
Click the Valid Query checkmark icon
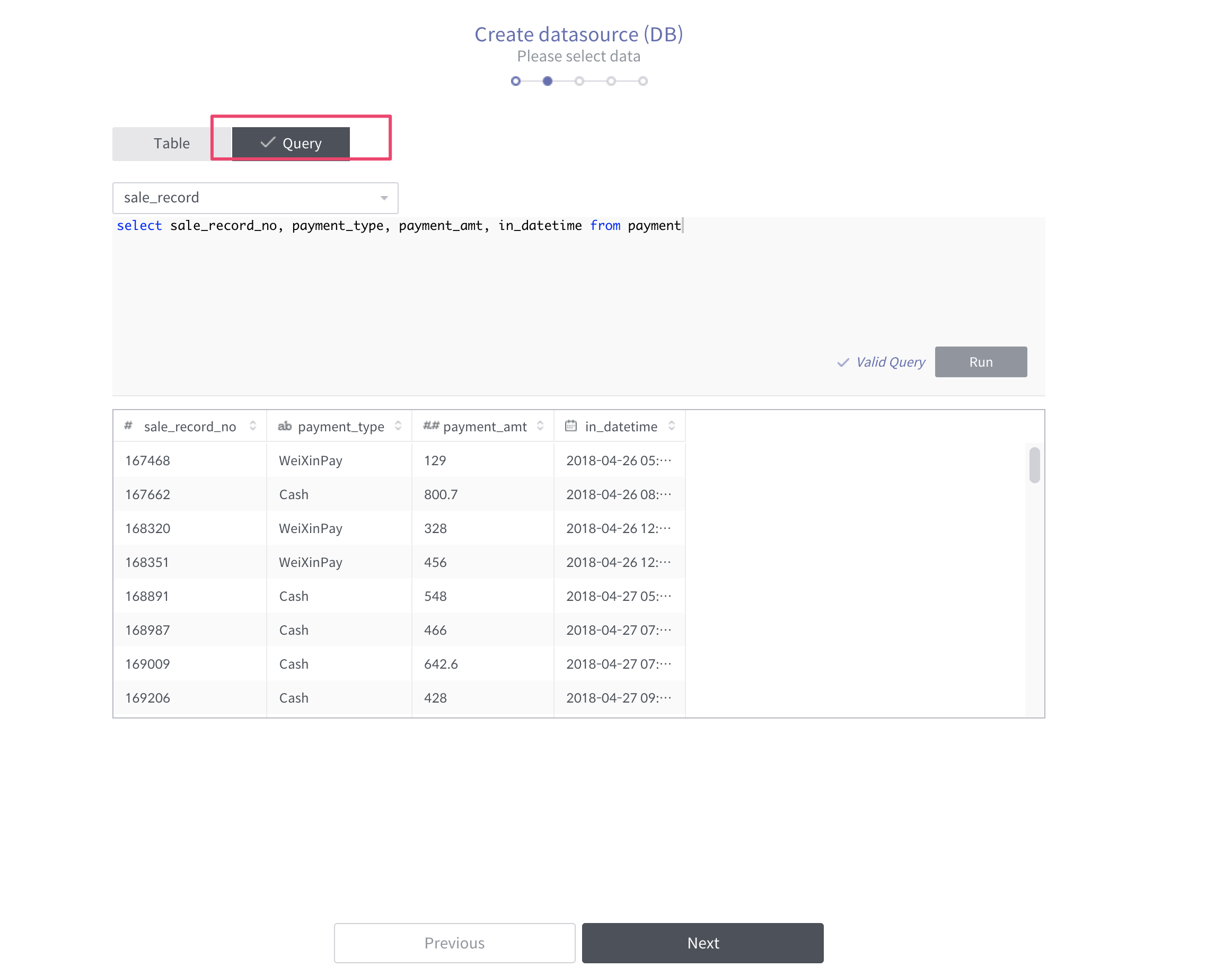click(x=842, y=362)
